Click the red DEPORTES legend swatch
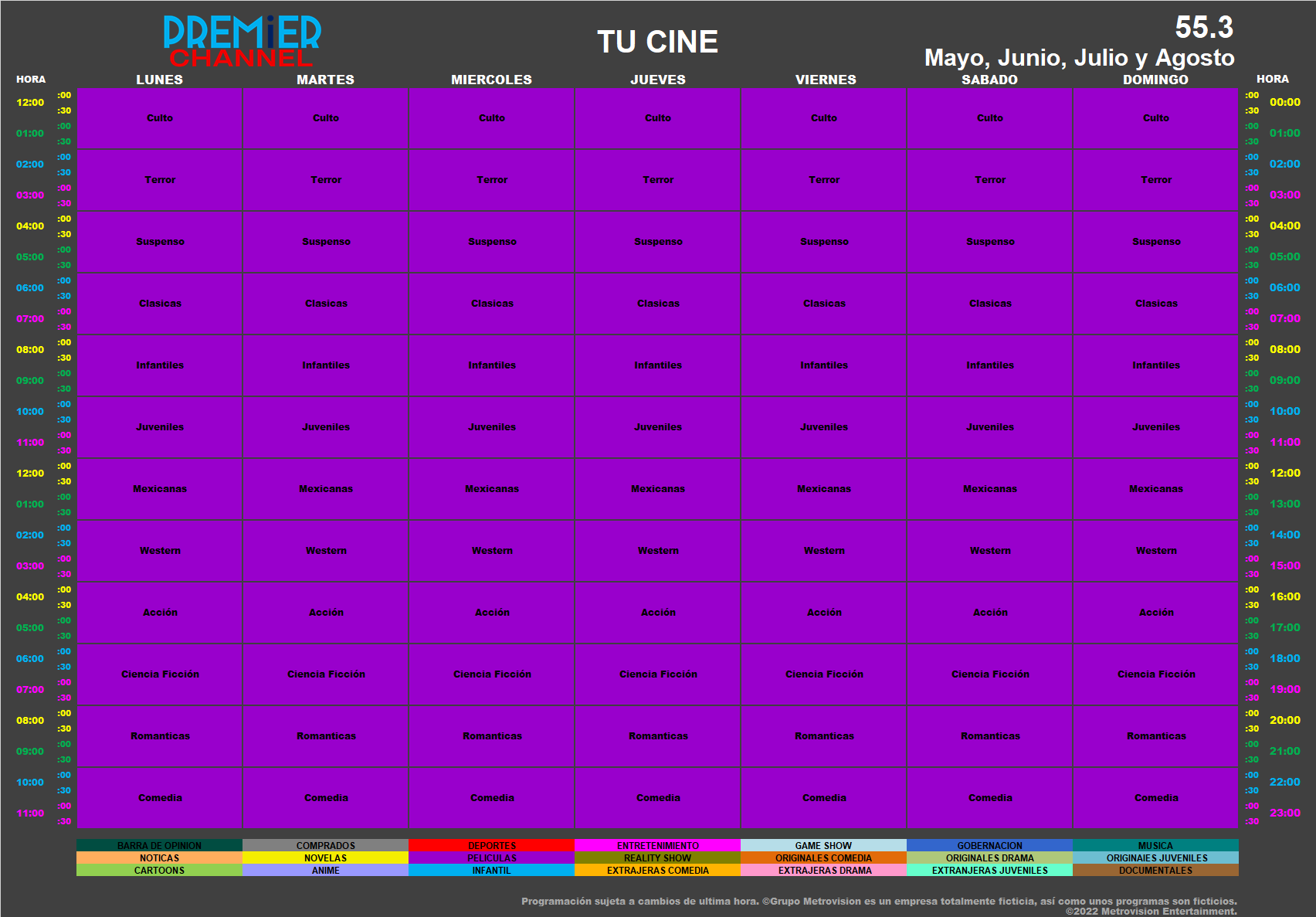This screenshot has width=1316, height=917. 491,845
